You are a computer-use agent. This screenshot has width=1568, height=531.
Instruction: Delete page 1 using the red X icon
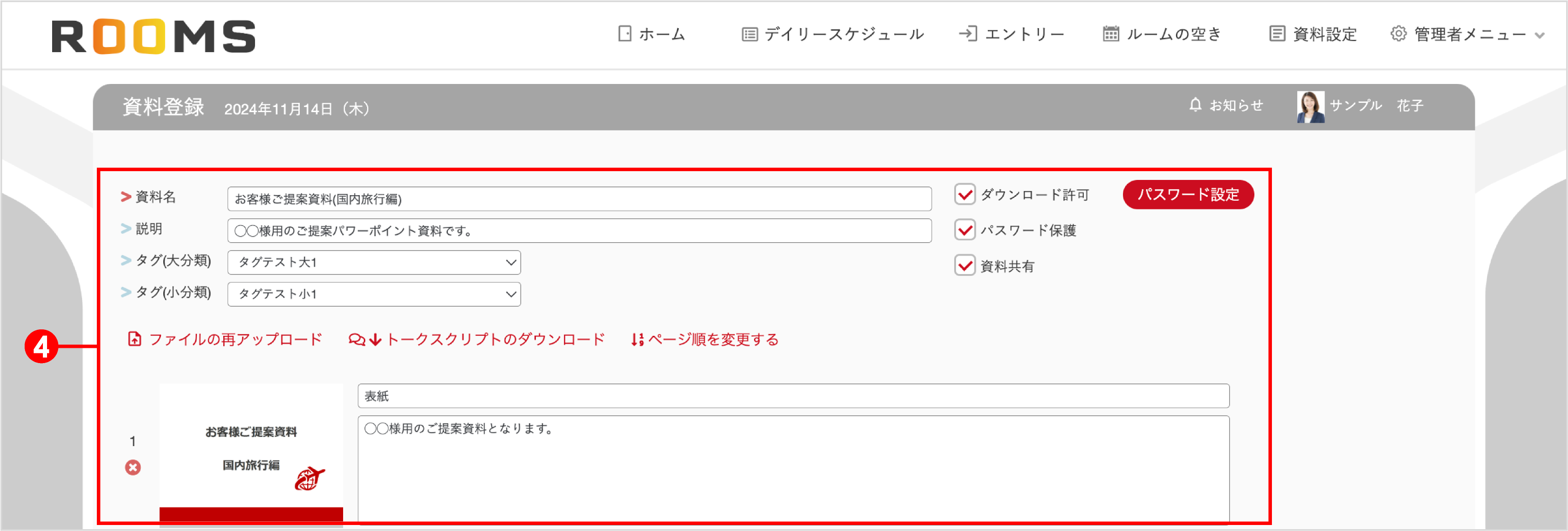coord(133,468)
